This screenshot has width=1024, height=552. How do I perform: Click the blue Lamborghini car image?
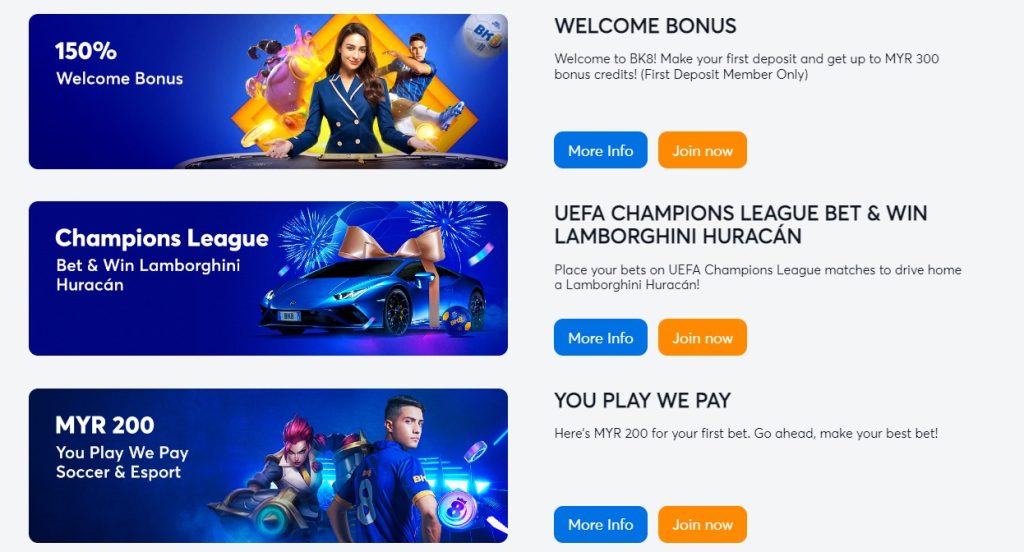(372, 295)
